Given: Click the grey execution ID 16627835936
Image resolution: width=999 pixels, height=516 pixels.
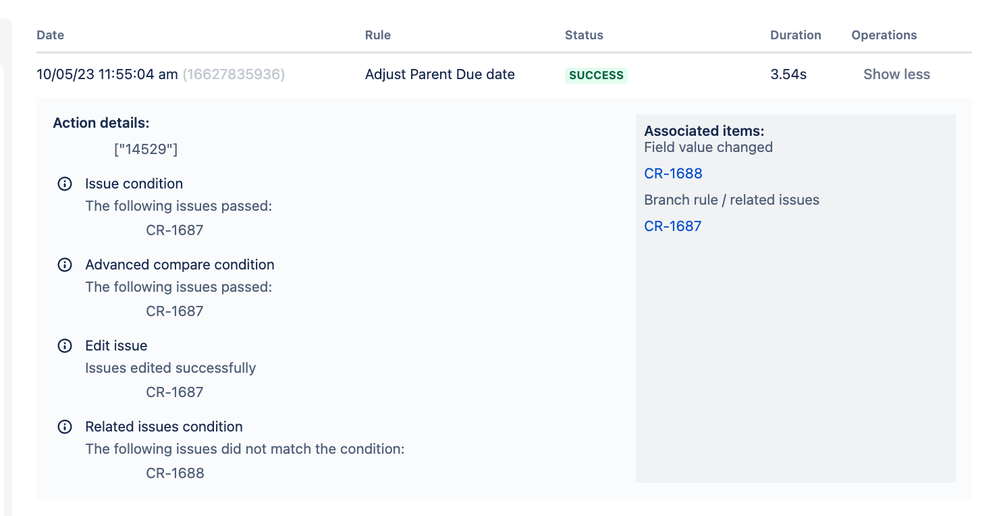Looking at the screenshot, I should [x=234, y=74].
